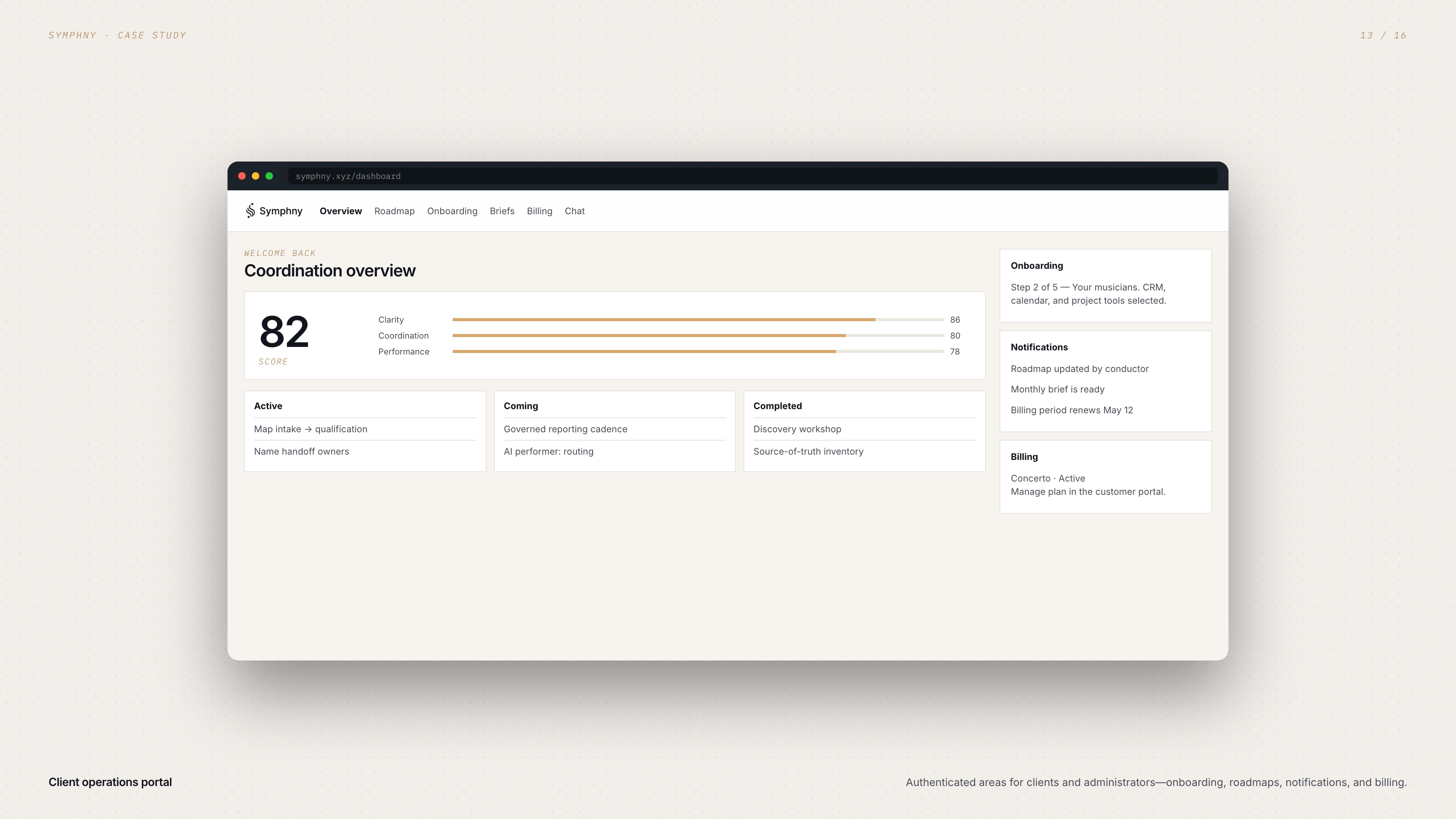
Task: Click 'Manage plan in the customer portal'
Action: pos(1088,492)
